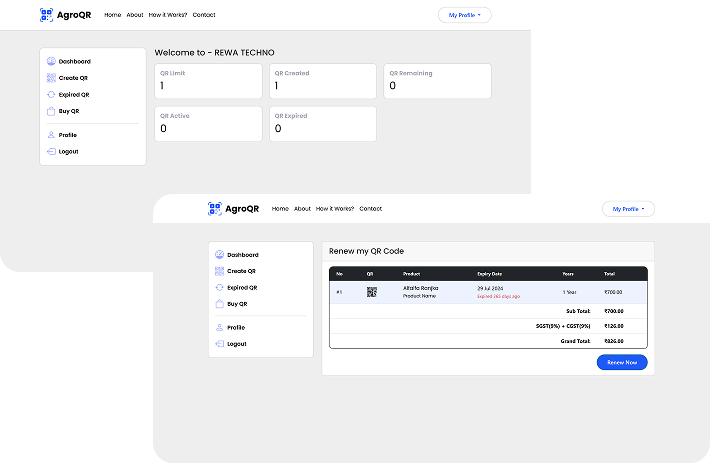Click the Dashboard icon in the upper window sidebar
This screenshot has height=463, width=710.
coord(51,61)
